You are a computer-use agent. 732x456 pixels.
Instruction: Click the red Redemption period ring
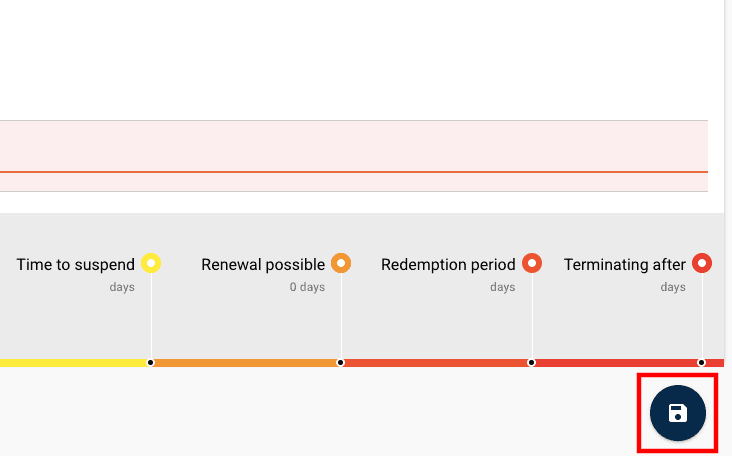click(x=532, y=264)
